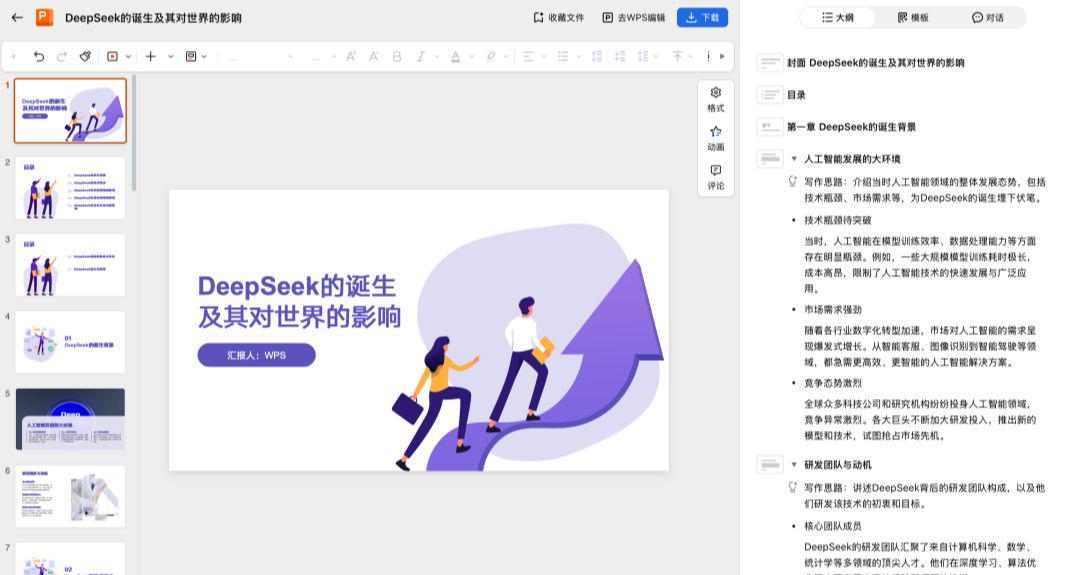The width and height of the screenshot is (1080, 575).
Task: Select slide 5 thumbnail
Action: tap(70, 419)
